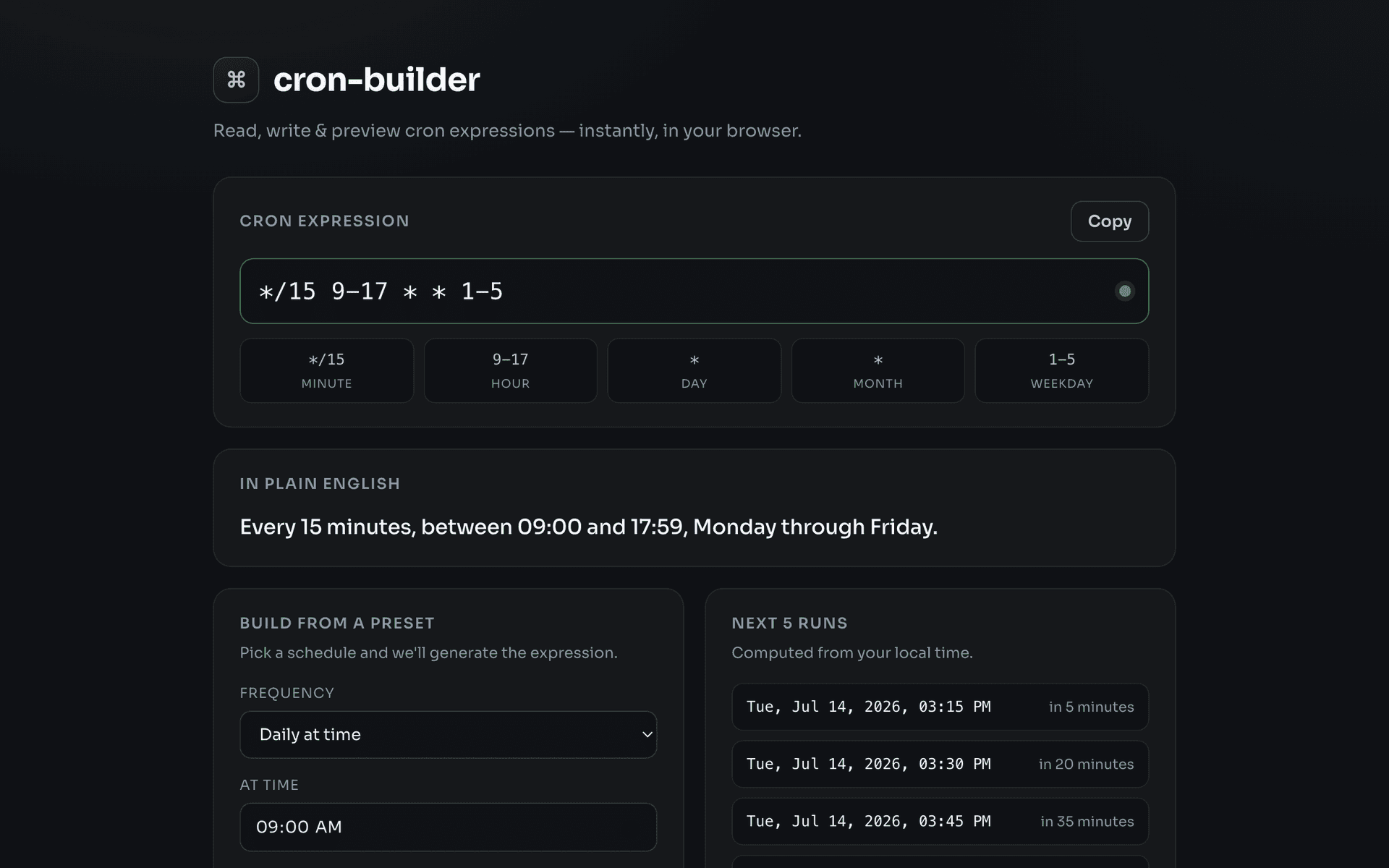Select the */15 MINUTE field chip
Image resolution: width=1389 pixels, height=868 pixels.
click(x=327, y=370)
